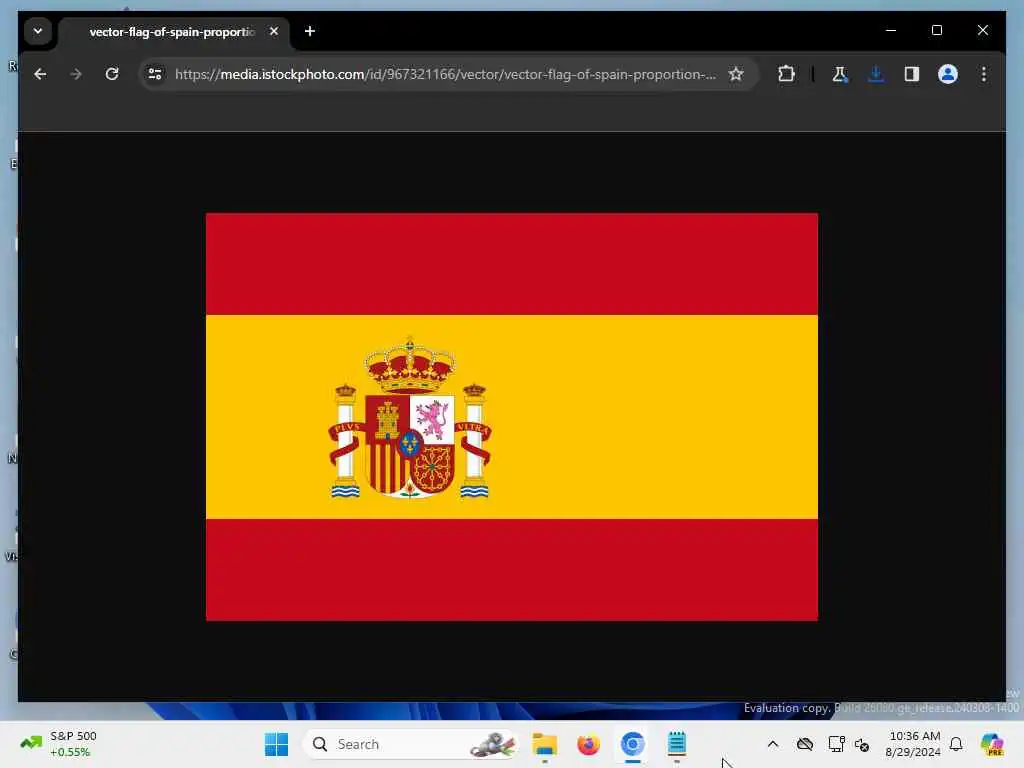
Task: Open File Explorer from the taskbar
Action: 544,744
